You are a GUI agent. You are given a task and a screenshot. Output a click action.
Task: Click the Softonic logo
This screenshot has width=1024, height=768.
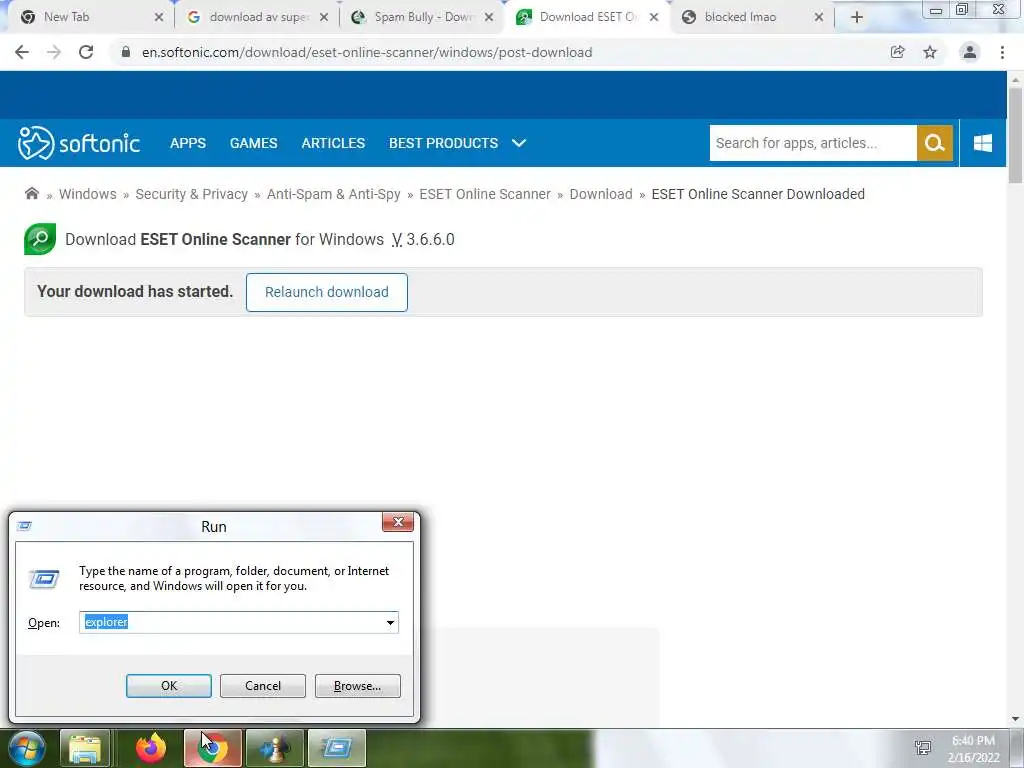(x=79, y=143)
